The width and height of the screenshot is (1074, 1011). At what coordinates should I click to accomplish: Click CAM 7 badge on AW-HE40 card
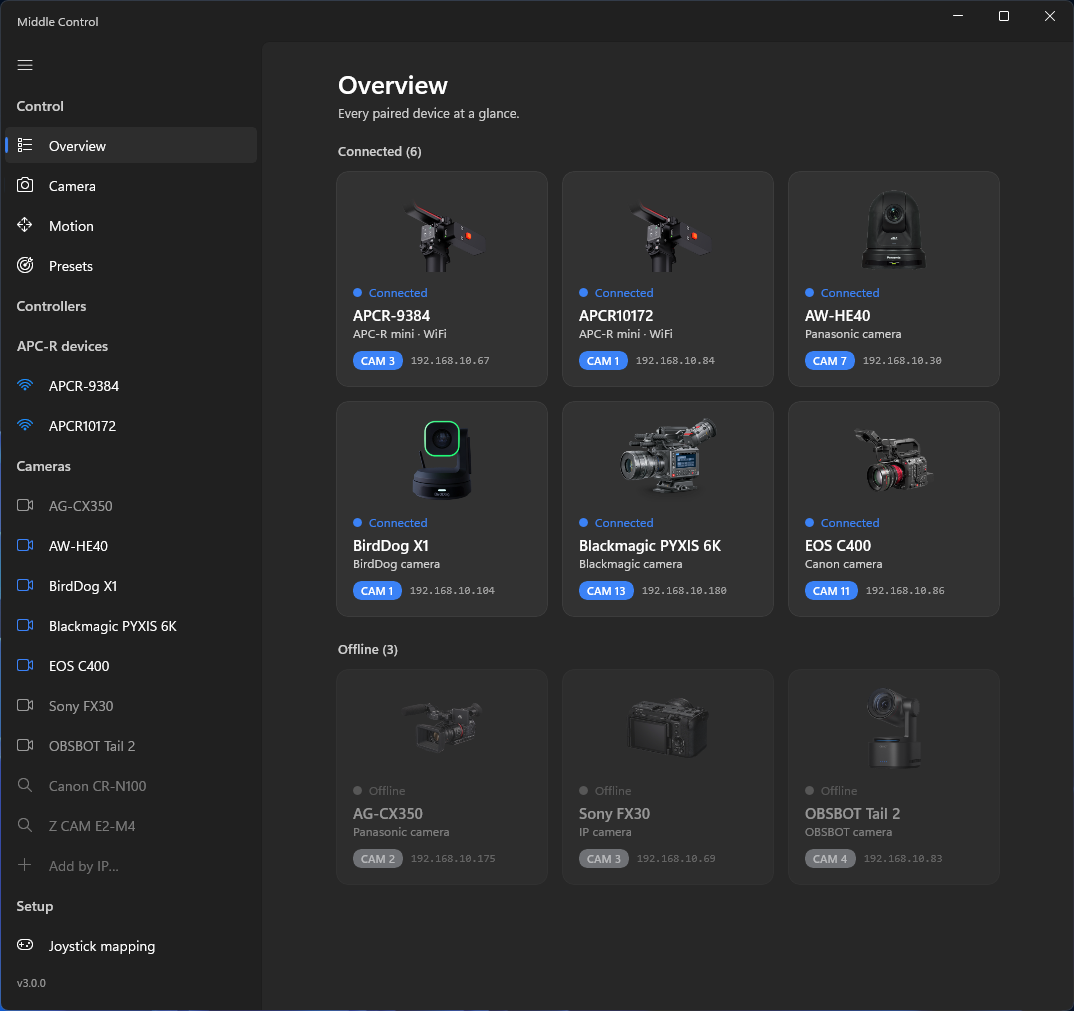[829, 361]
